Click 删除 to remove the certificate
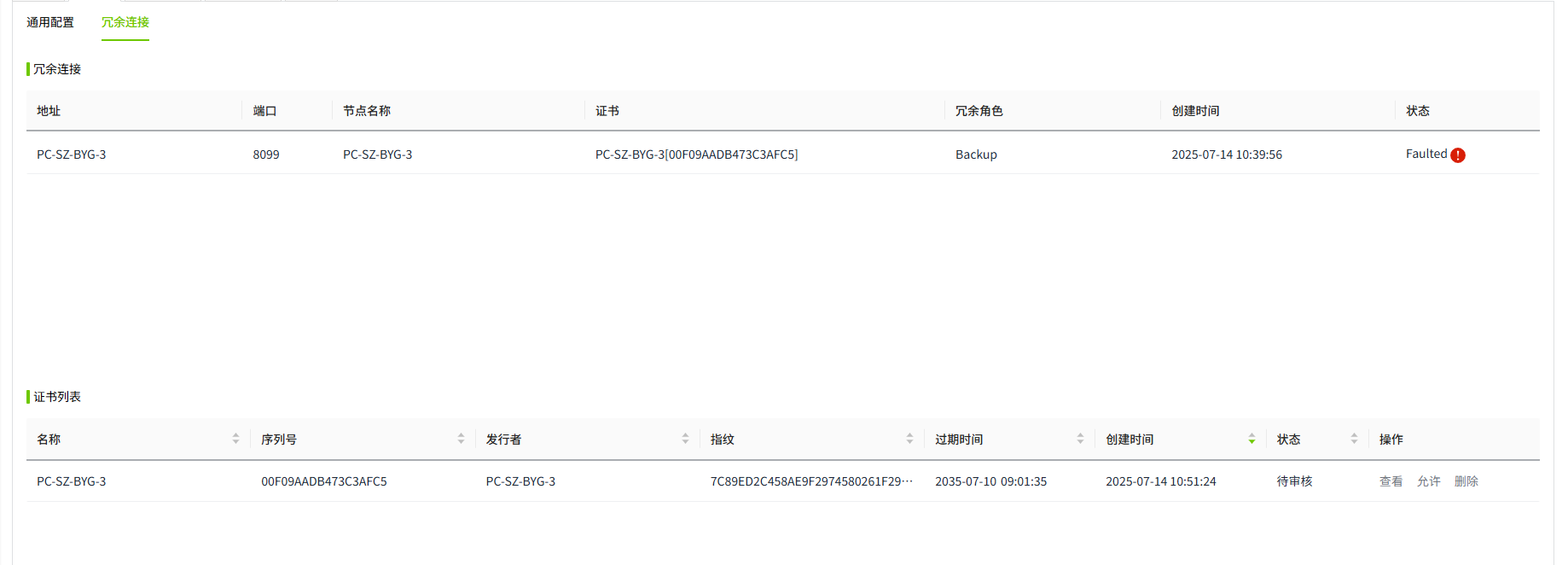 (1466, 481)
